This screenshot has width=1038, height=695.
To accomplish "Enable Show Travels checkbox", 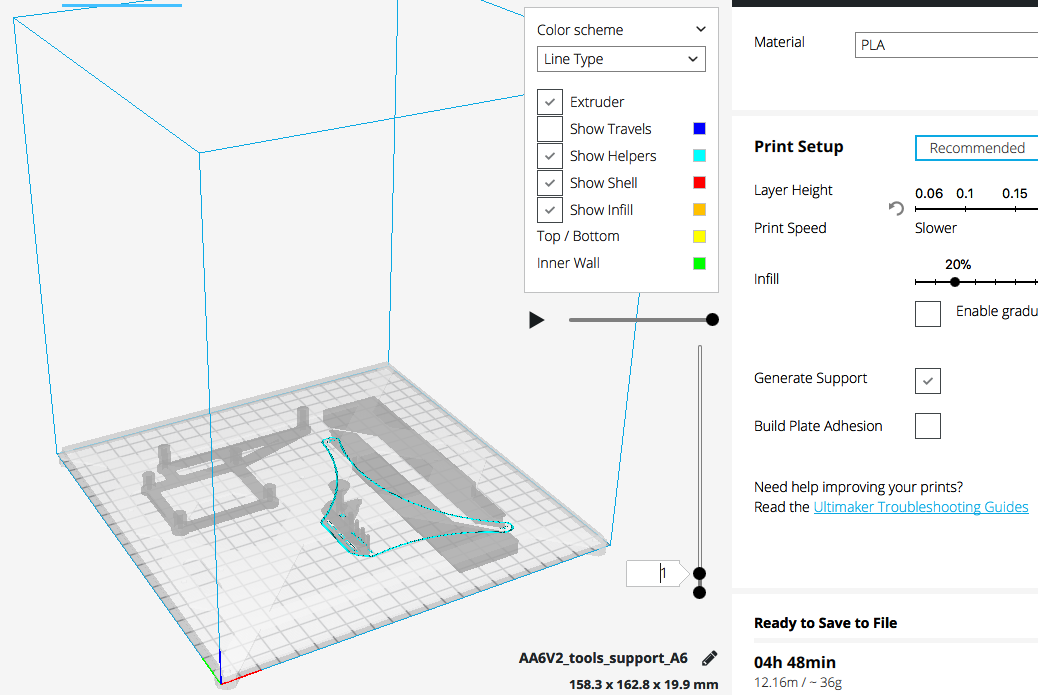I will click(x=550, y=129).
